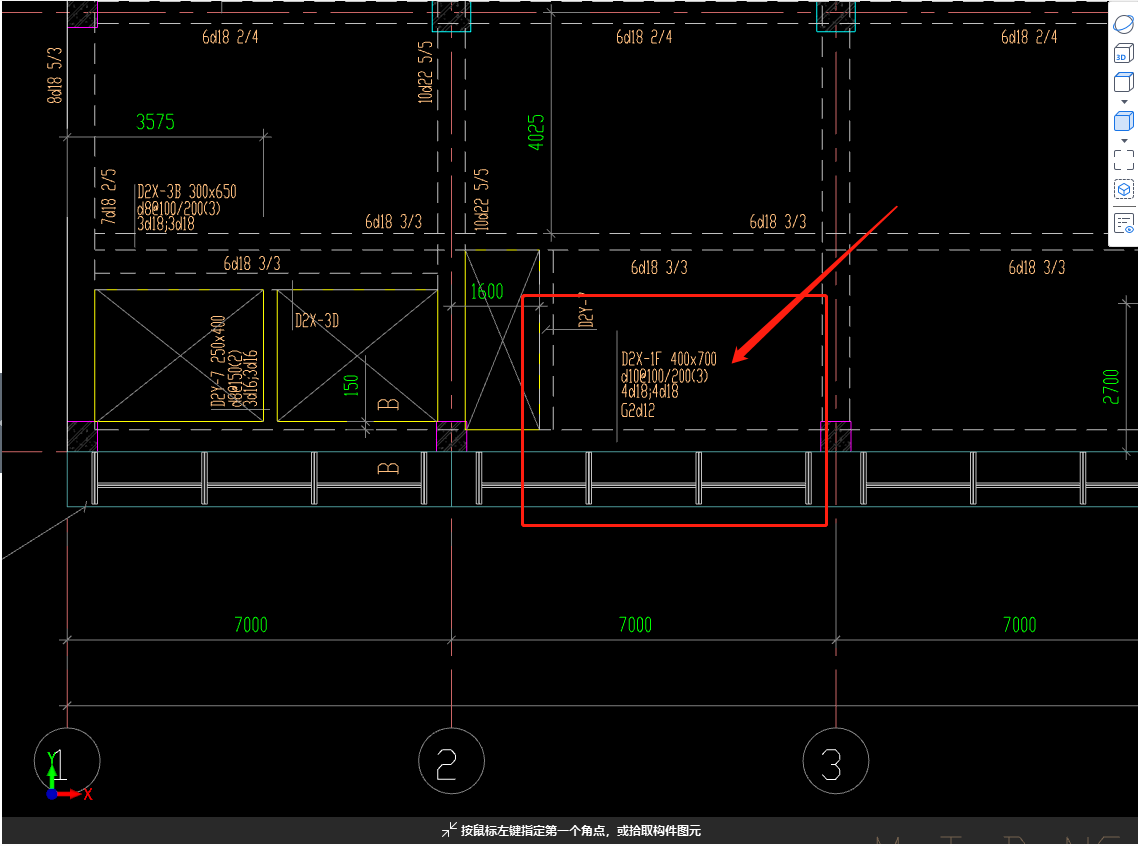
Task: Select the yellow crossed opening containing D2X-3D
Action: click(x=357, y=356)
